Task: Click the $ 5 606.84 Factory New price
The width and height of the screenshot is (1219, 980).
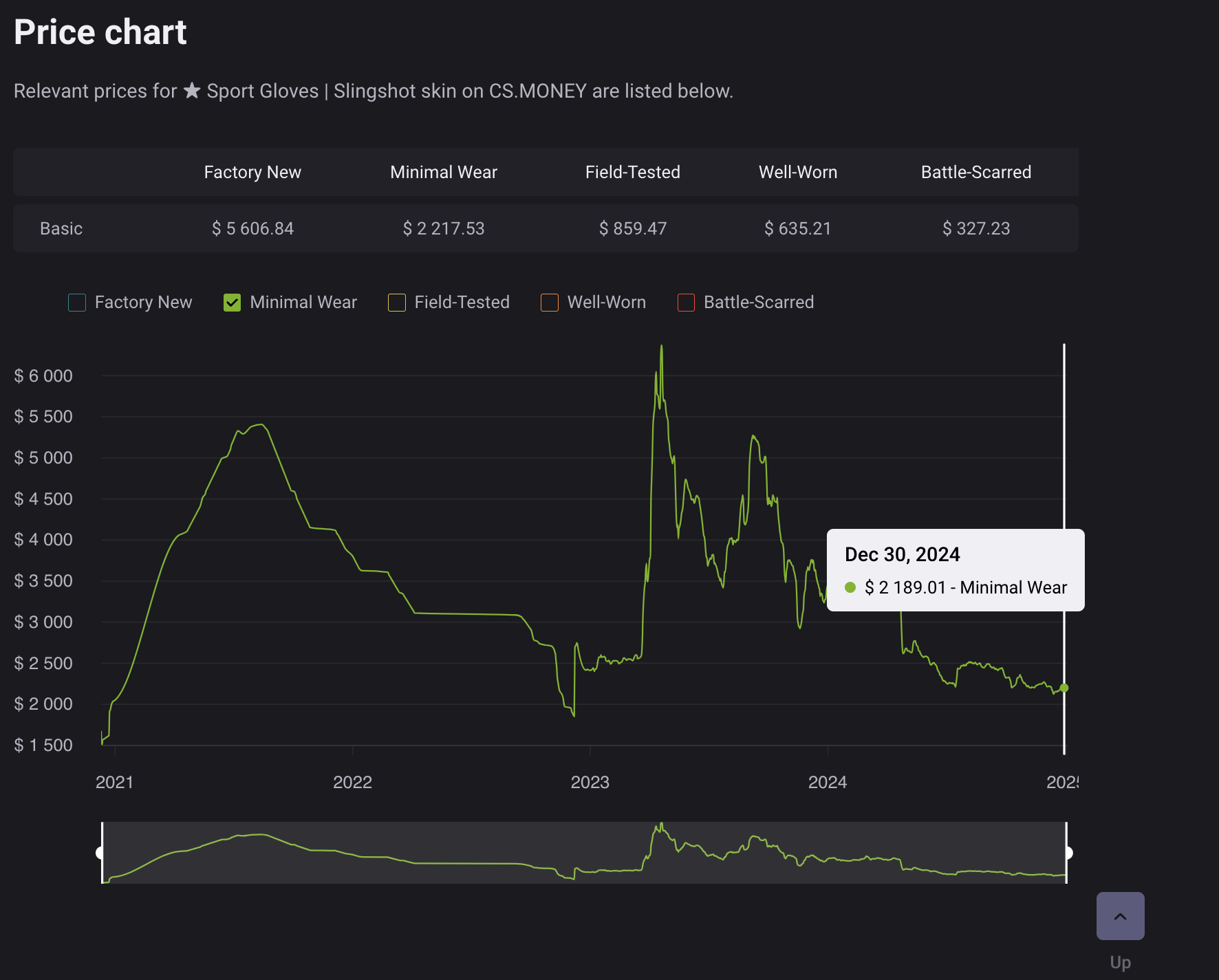Action: coord(252,228)
